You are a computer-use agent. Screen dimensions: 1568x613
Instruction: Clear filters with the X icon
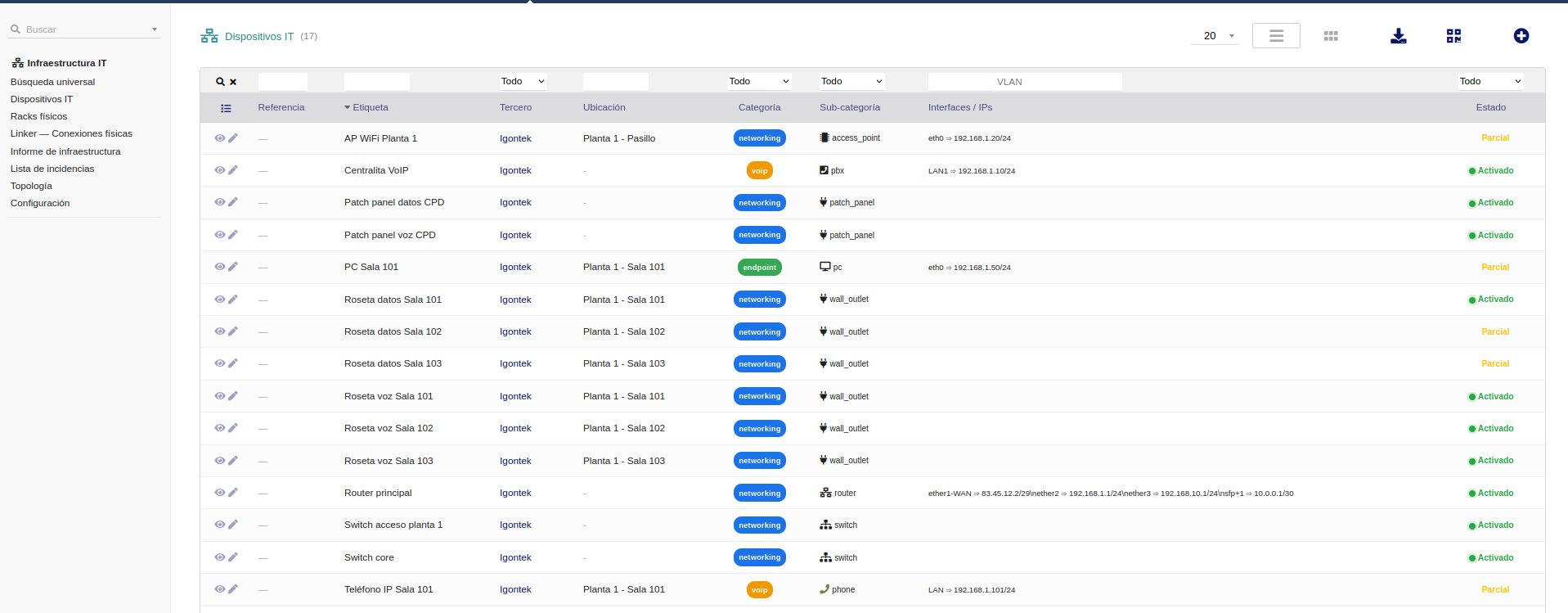[233, 82]
